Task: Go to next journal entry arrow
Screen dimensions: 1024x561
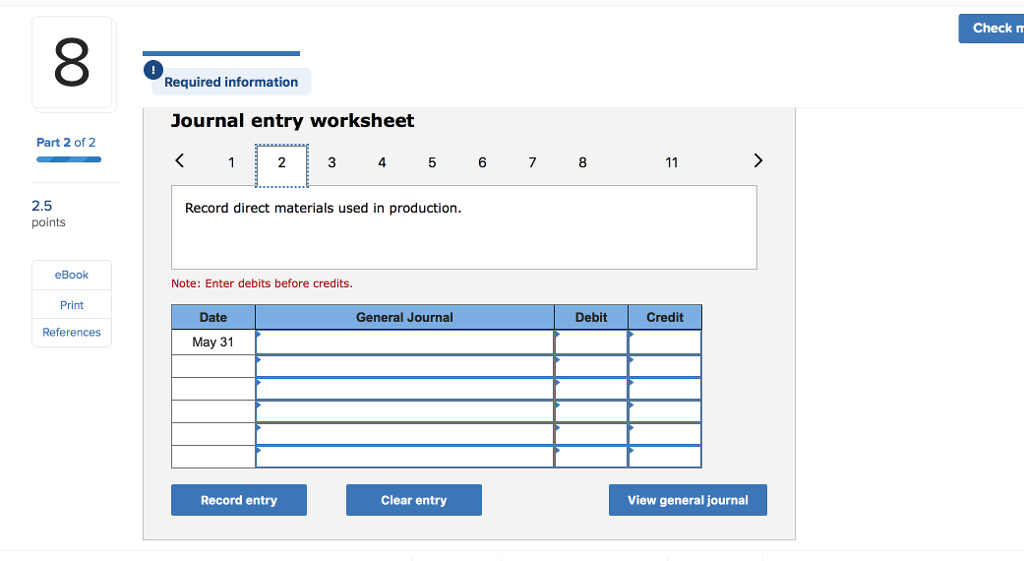Action: pos(758,161)
